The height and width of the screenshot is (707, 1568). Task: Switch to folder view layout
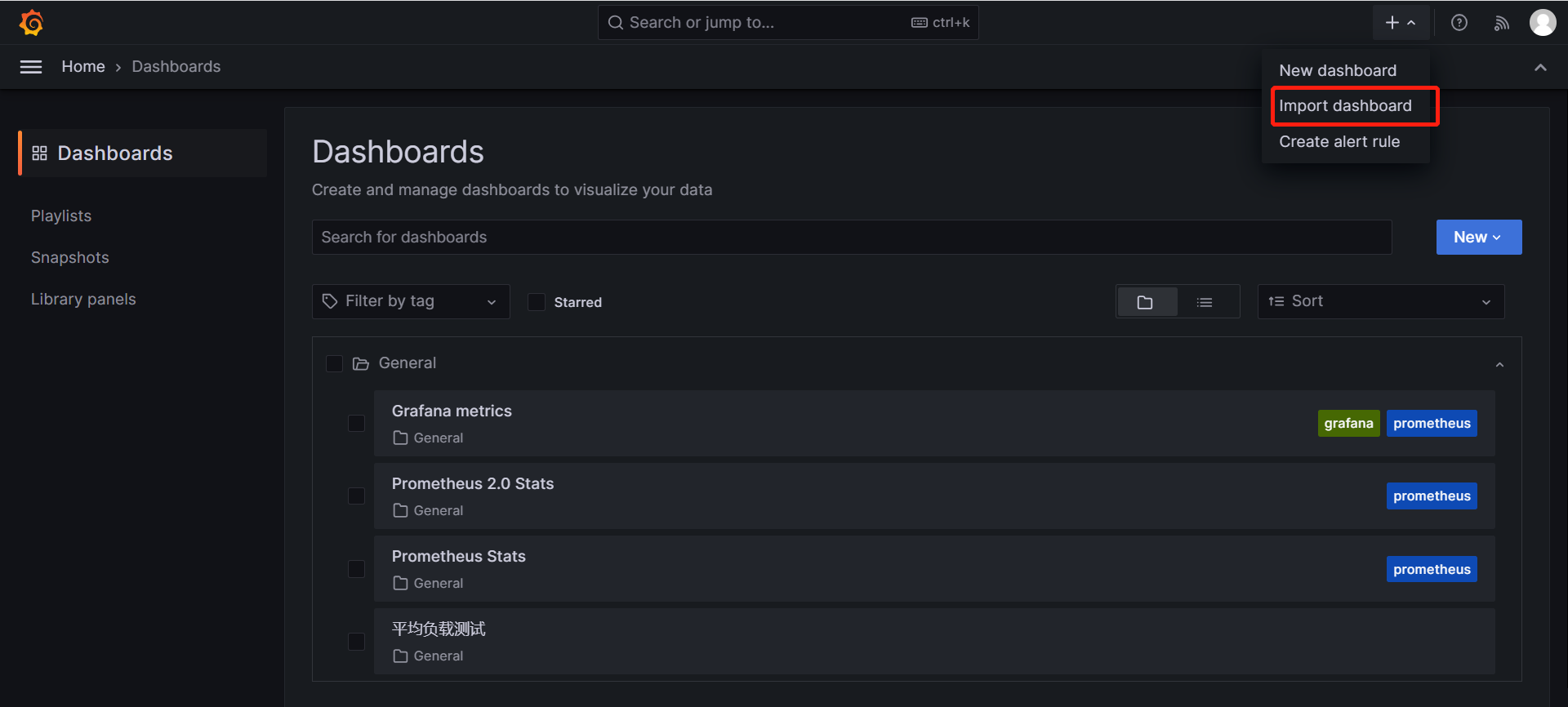[x=1145, y=302]
